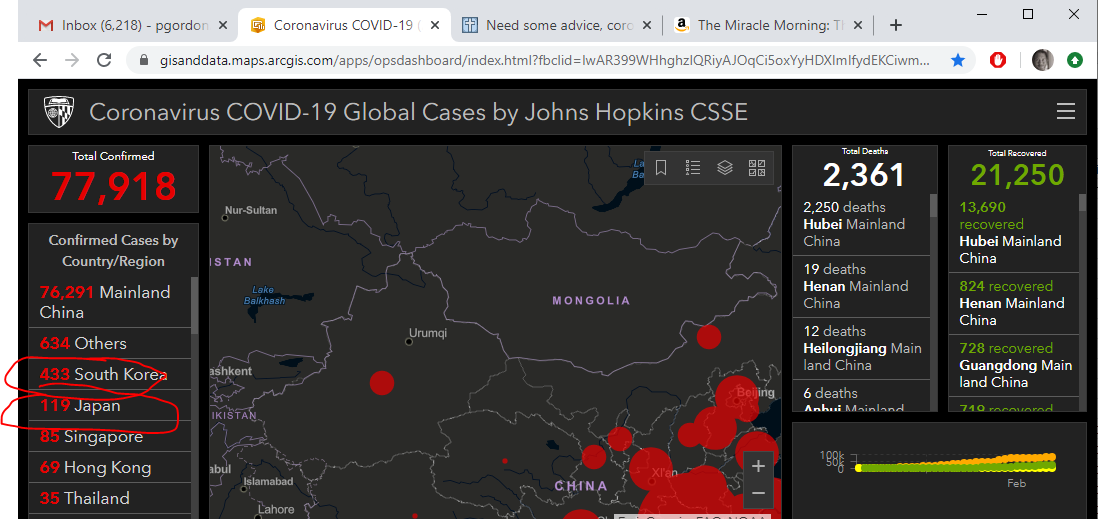
Task: Close the Gmail Inbox tab
Action: (223, 25)
